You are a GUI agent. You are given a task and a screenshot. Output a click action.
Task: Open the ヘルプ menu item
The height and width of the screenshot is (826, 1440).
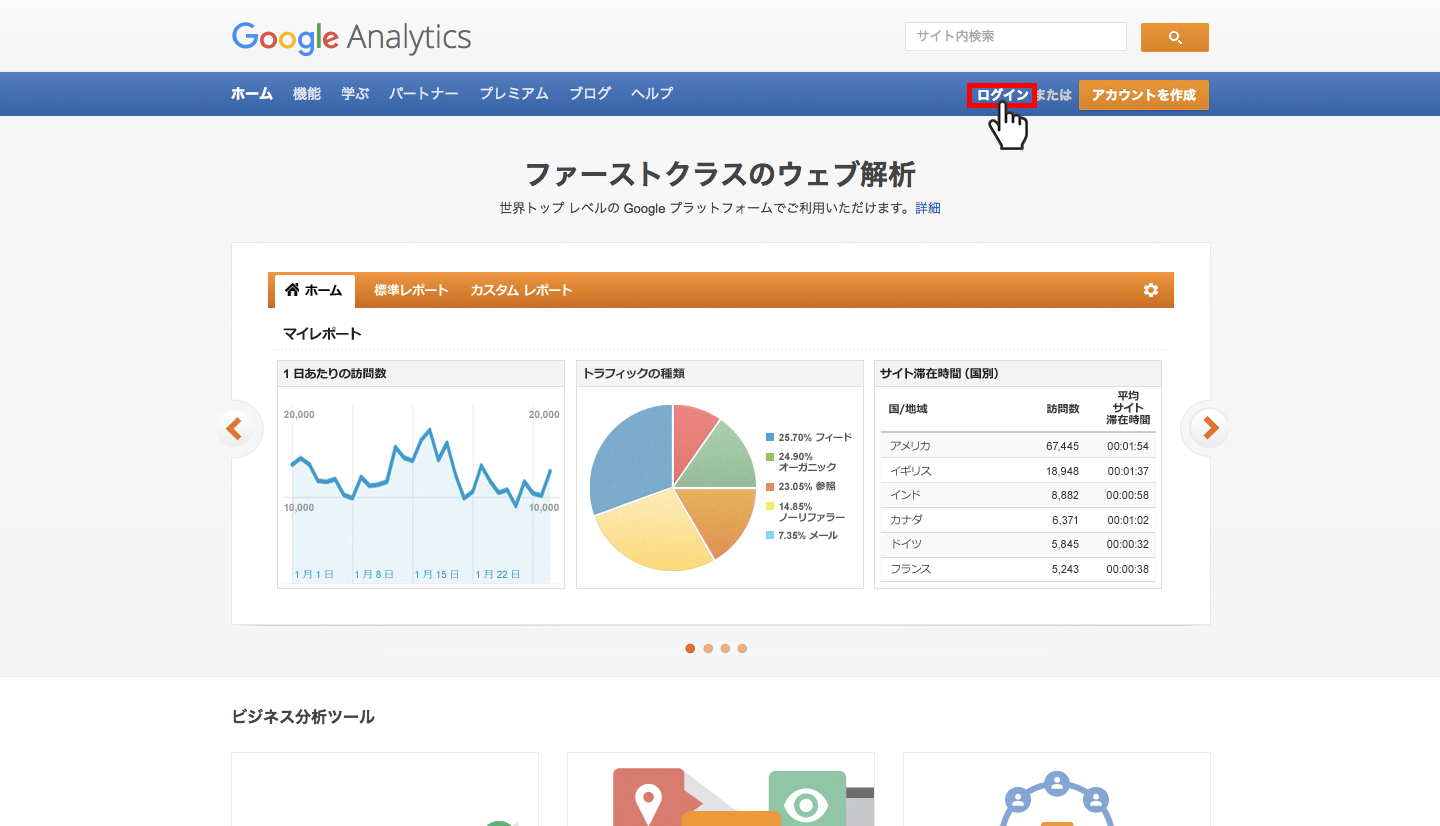[x=652, y=94]
